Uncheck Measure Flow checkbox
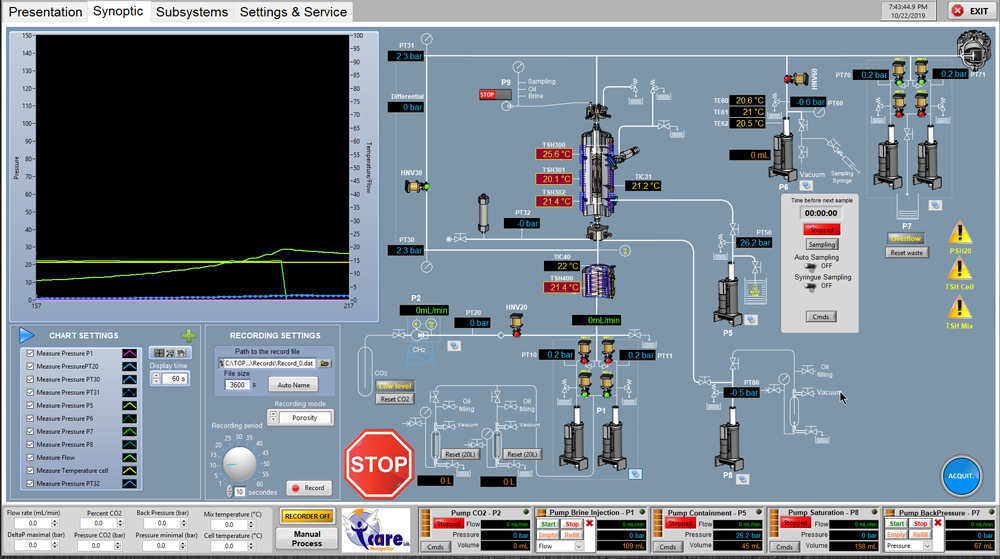This screenshot has width=1000, height=559. tap(30, 458)
